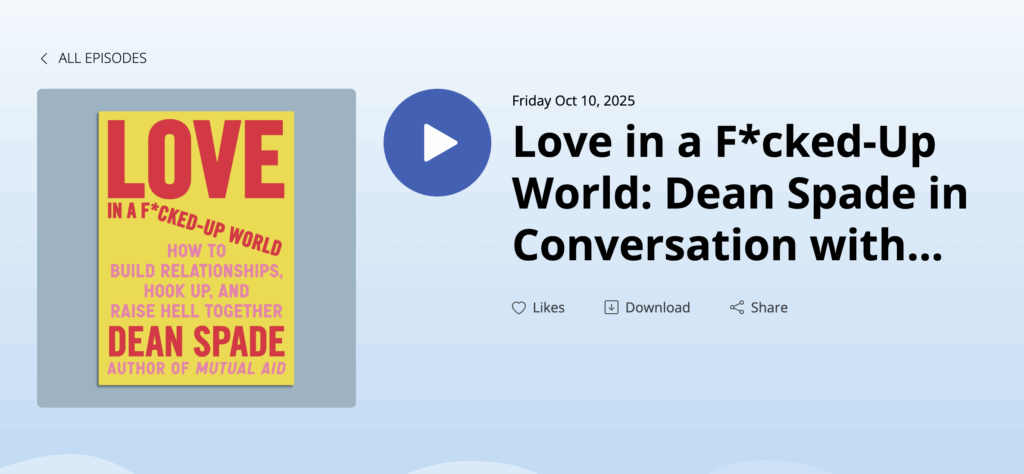Click pink "Build Relationships" subtitle on cover
This screenshot has height=474, width=1024.
(x=196, y=272)
